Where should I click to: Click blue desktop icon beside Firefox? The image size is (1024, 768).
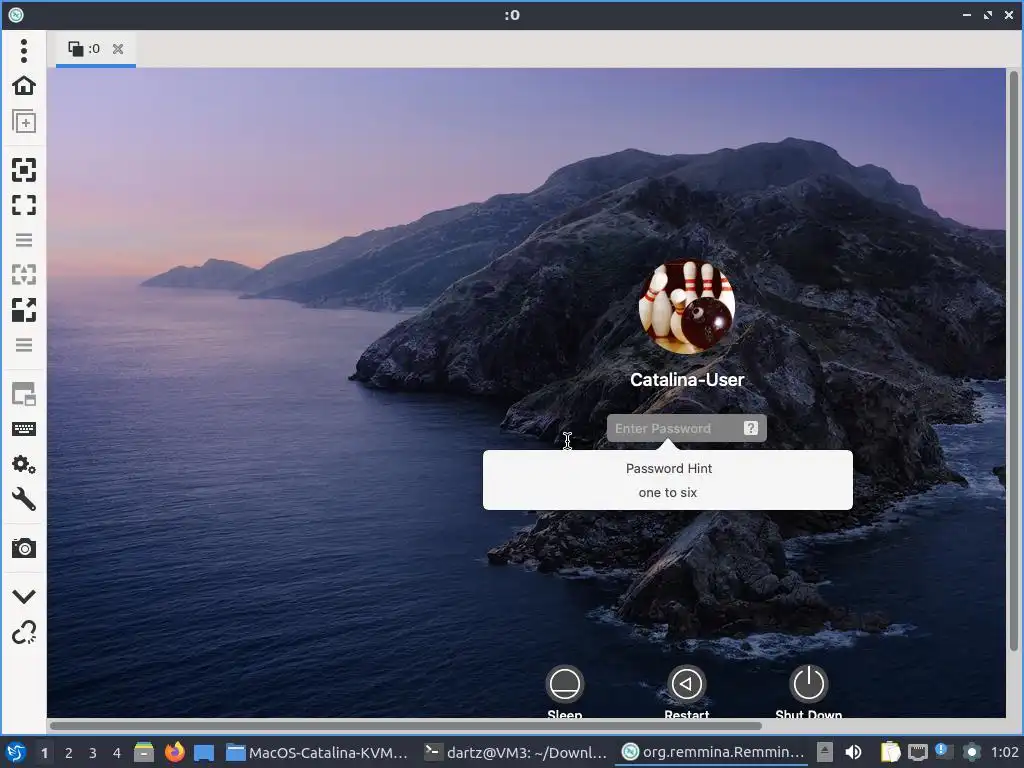pos(204,752)
